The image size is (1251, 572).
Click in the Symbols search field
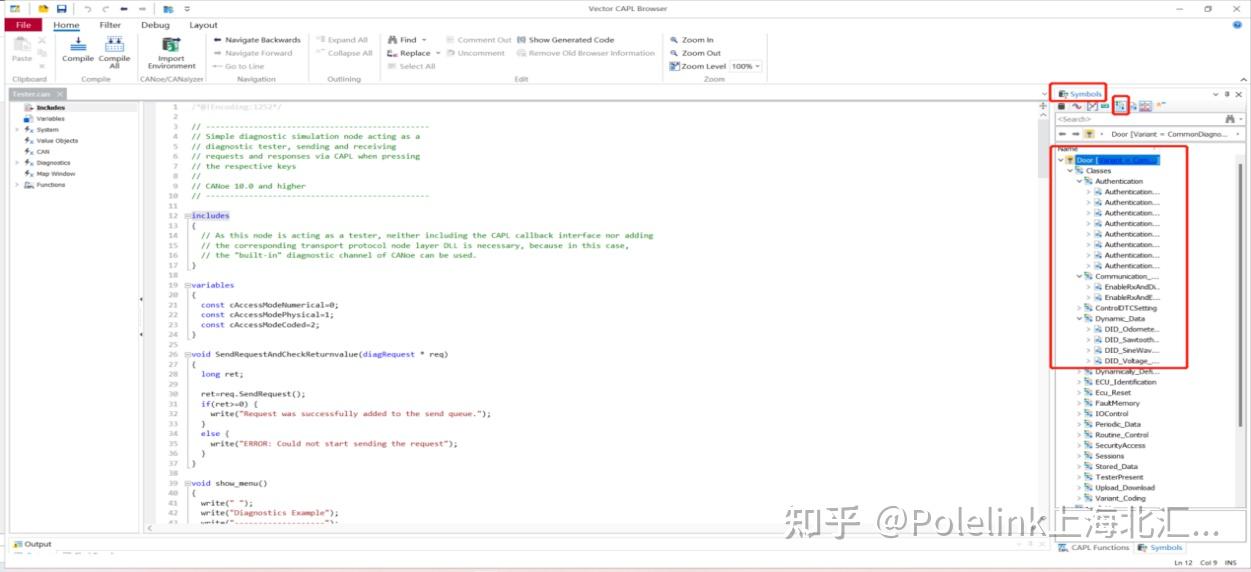tap(1138, 119)
